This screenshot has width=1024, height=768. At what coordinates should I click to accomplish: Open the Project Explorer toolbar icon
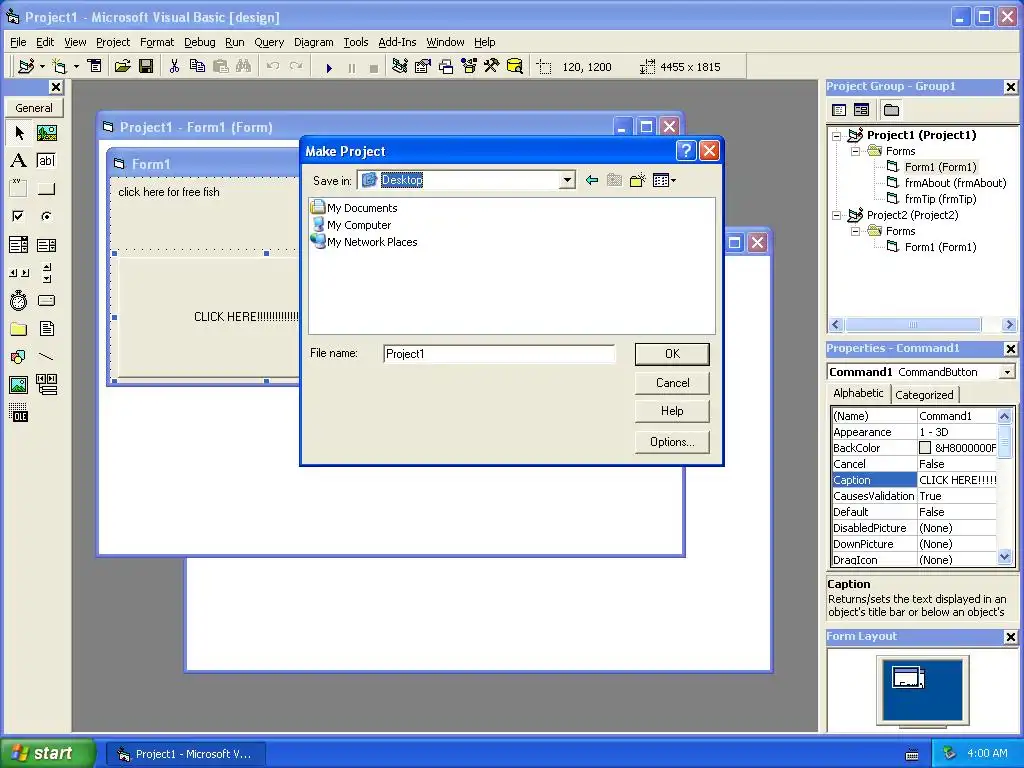[400, 66]
